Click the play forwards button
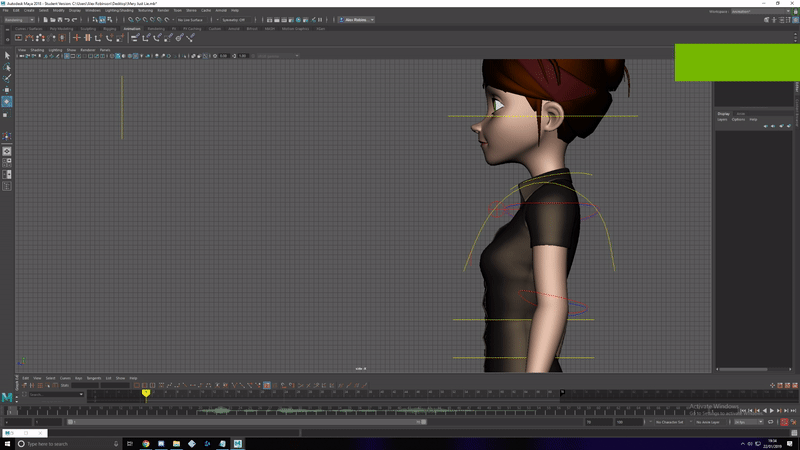The width and height of the screenshot is (800, 450). (x=771, y=411)
